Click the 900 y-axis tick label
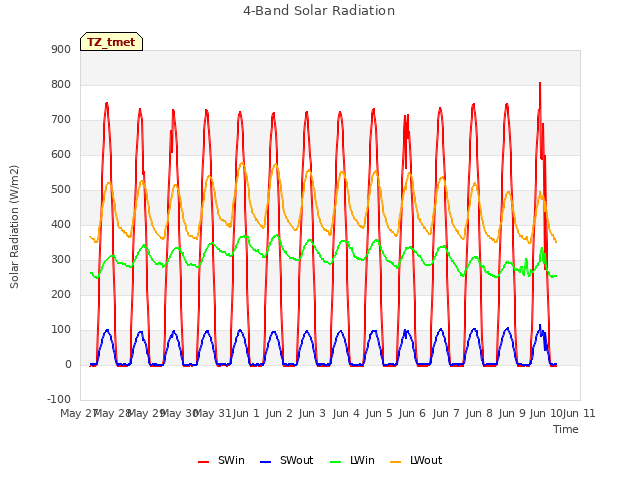 (61, 49)
